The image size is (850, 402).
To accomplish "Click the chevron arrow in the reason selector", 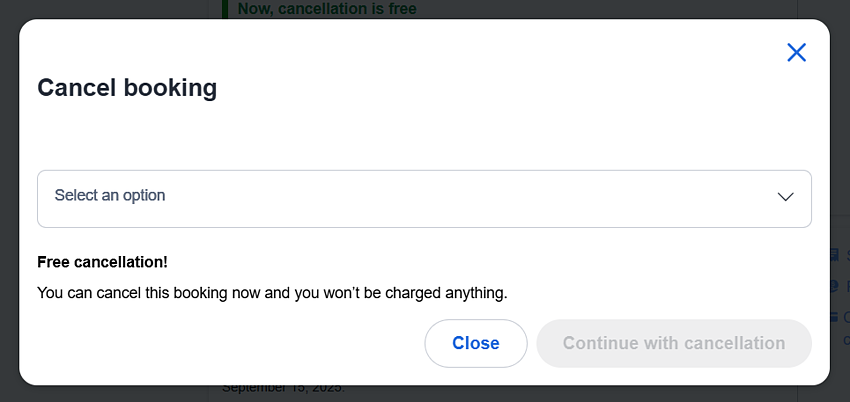I will [785, 197].
